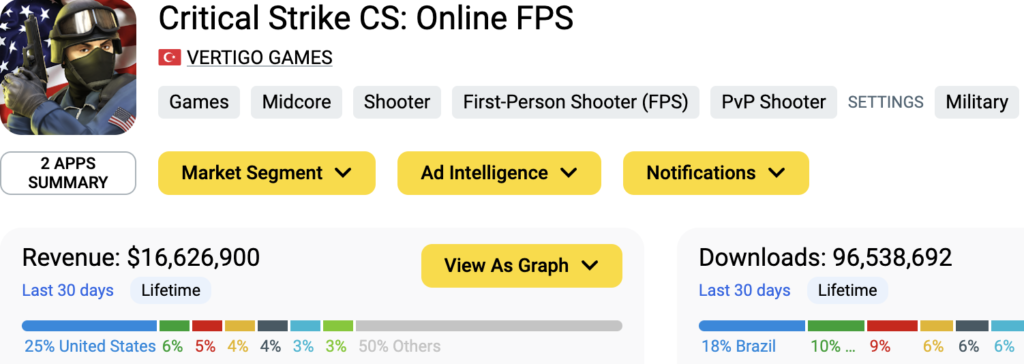Click the Turkey flag icon
Screen dimensions: 1024x364
169,58
